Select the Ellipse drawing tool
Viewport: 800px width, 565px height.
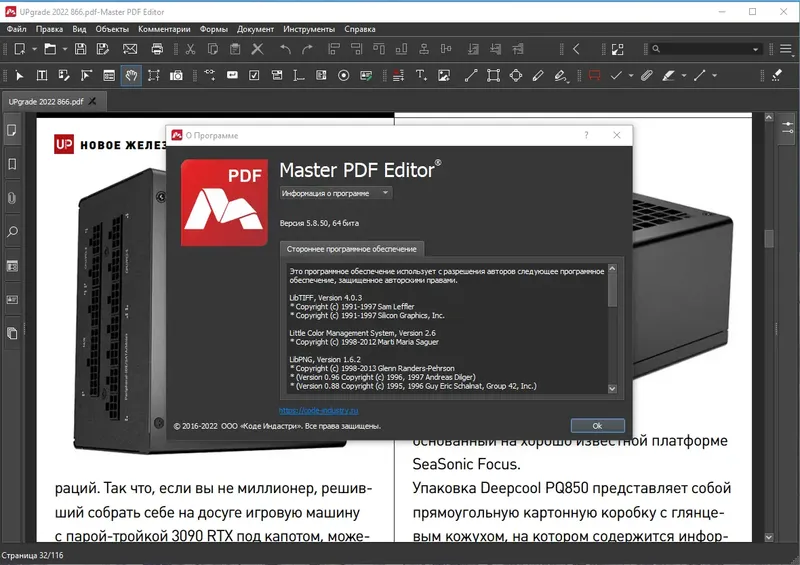[516, 76]
